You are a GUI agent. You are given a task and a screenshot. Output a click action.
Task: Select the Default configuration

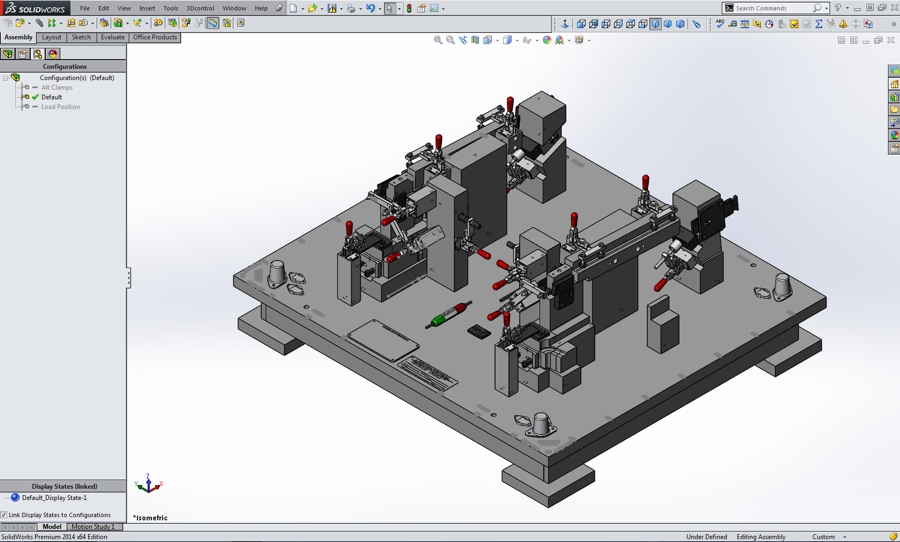coord(52,97)
